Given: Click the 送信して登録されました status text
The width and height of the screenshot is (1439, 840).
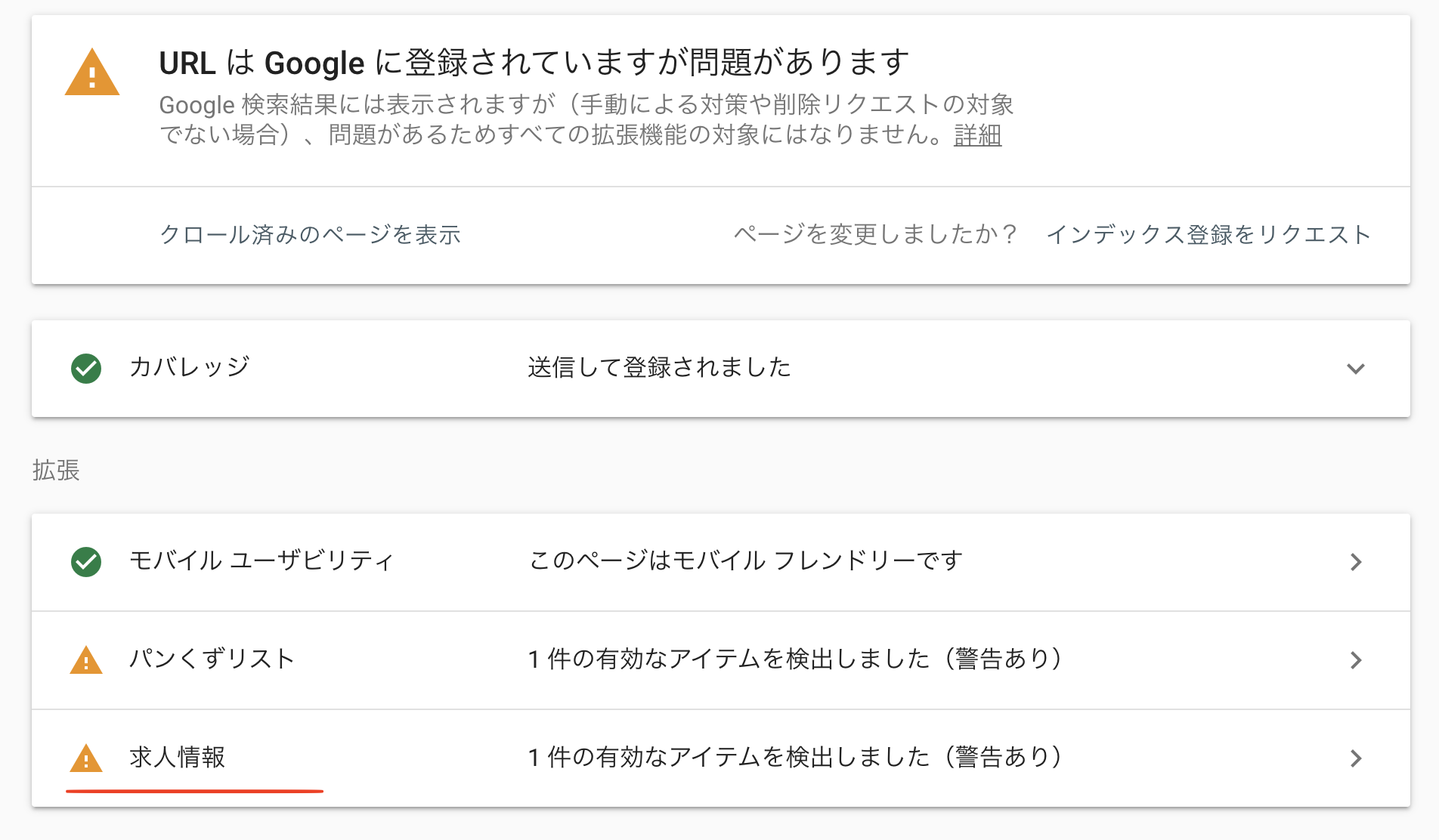Looking at the screenshot, I should [x=659, y=368].
